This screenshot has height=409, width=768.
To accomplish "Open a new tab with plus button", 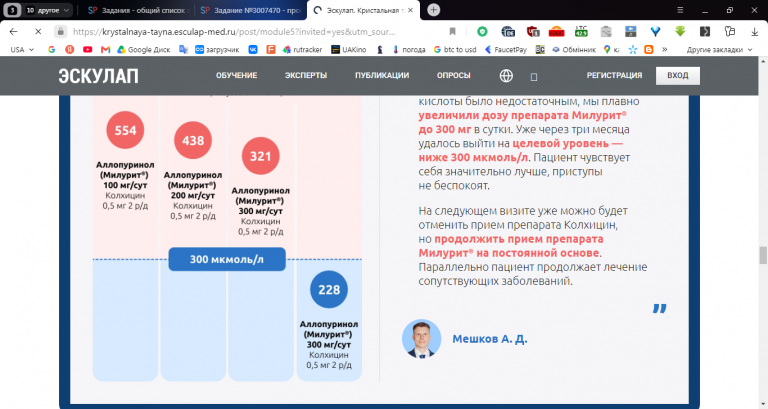I will tap(433, 10).
